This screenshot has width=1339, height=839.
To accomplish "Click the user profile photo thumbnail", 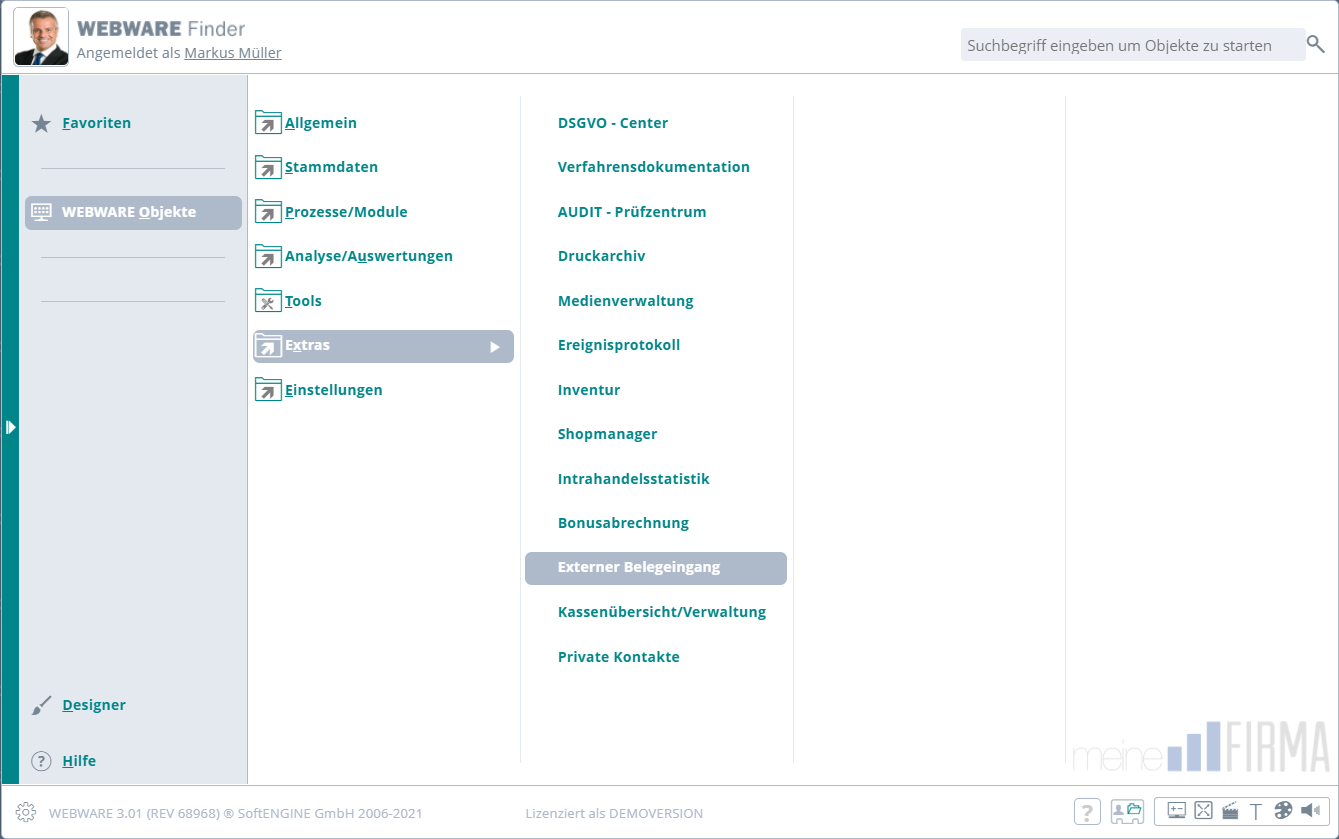I will (x=41, y=38).
